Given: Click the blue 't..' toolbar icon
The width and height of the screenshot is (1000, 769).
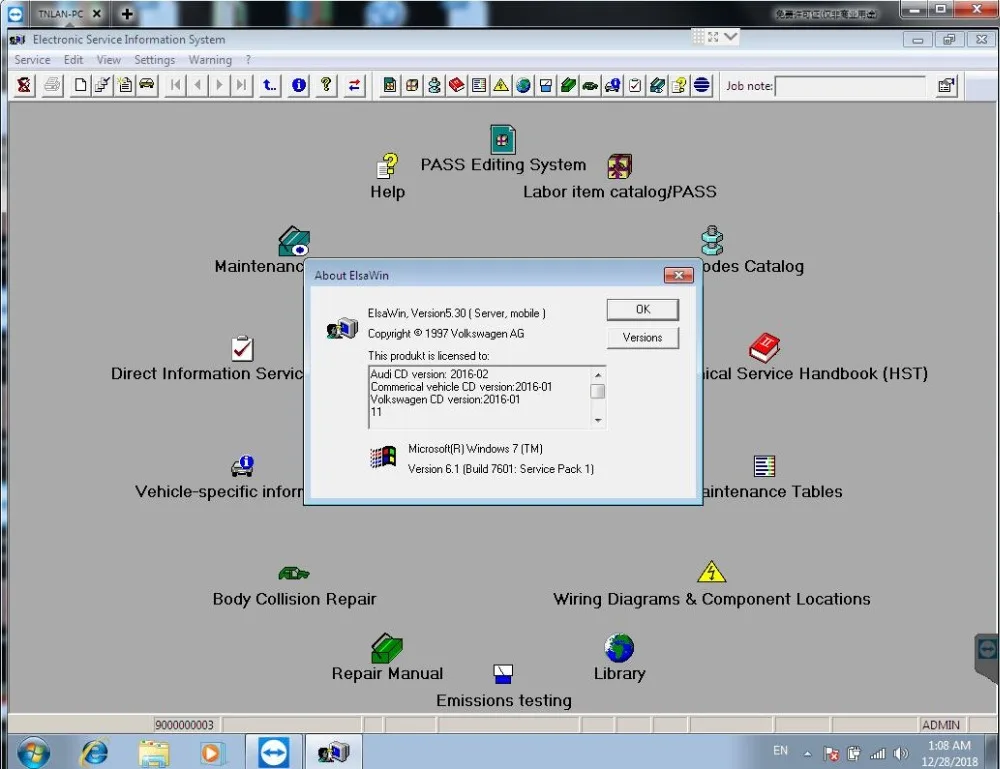Looking at the screenshot, I should pos(270,85).
